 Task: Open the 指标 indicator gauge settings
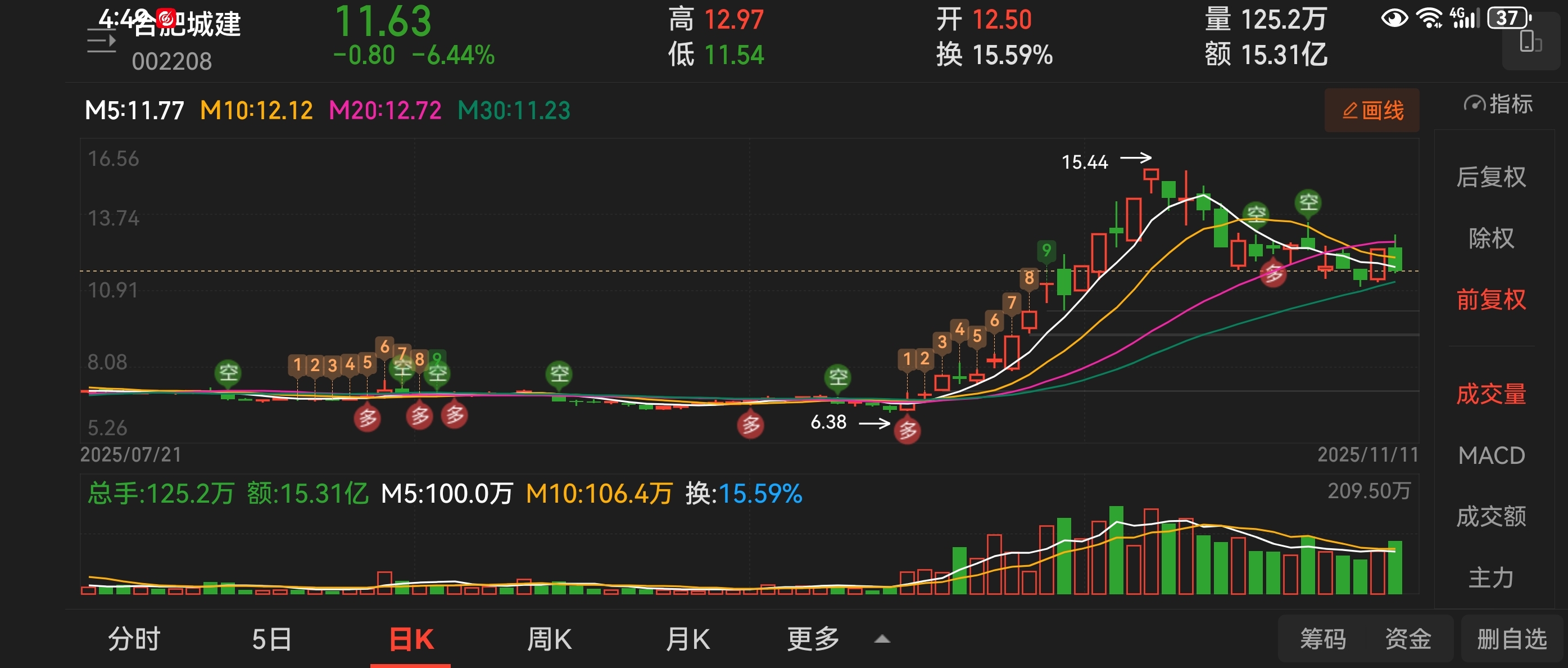tap(1498, 104)
